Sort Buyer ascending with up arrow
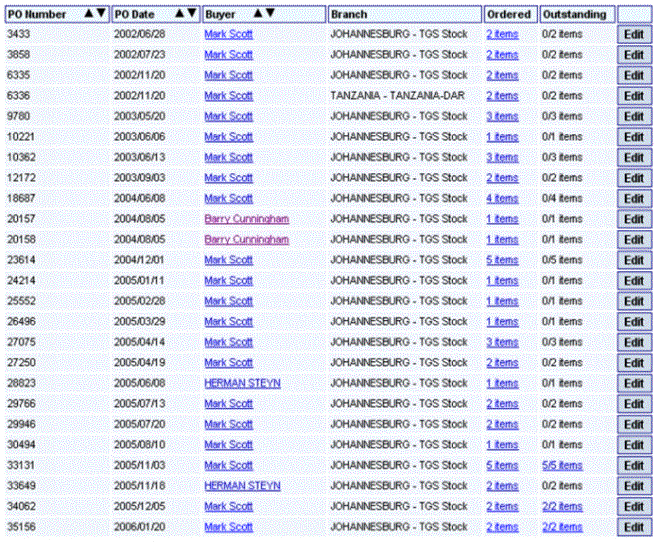This screenshot has height=545, width=660. [x=258, y=13]
